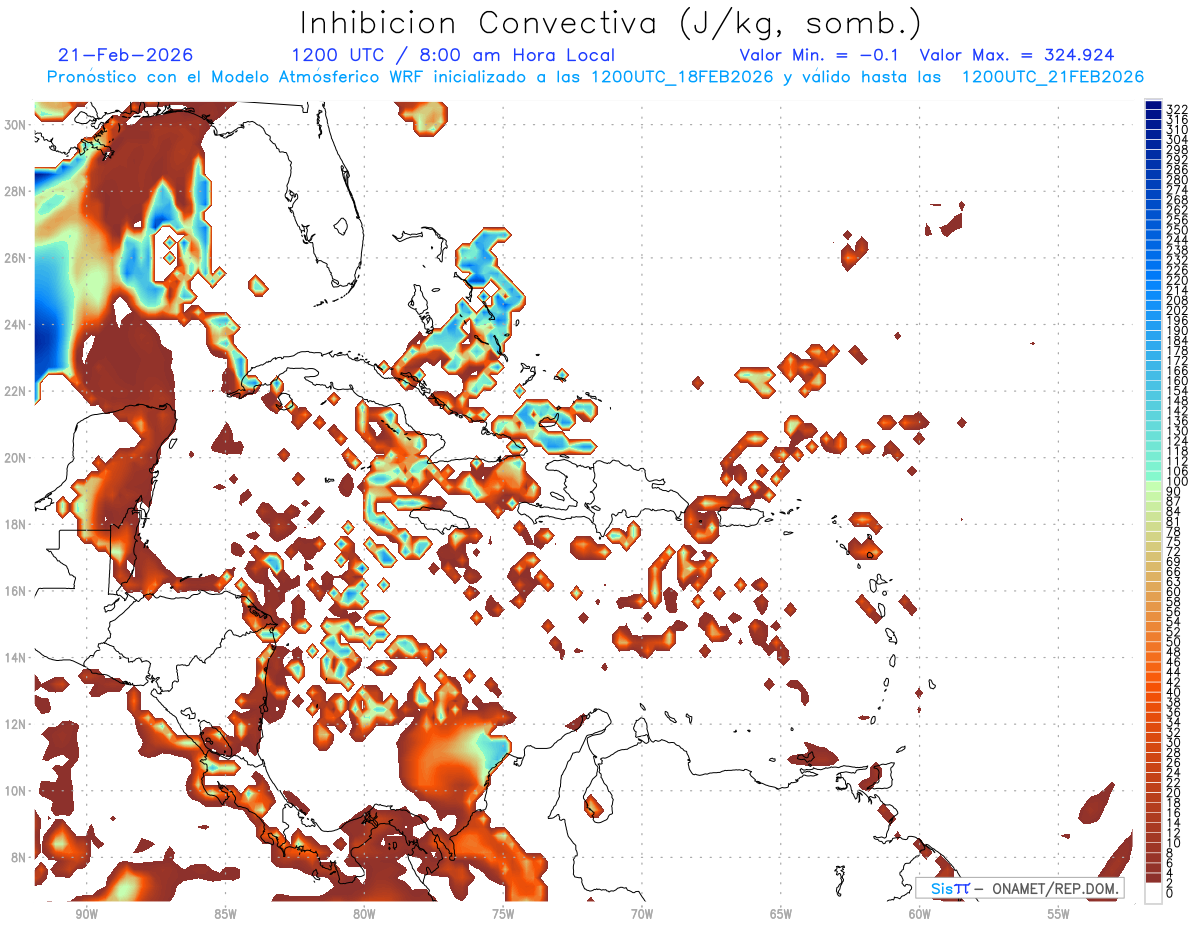Click the colorbar value 20

point(1174,792)
